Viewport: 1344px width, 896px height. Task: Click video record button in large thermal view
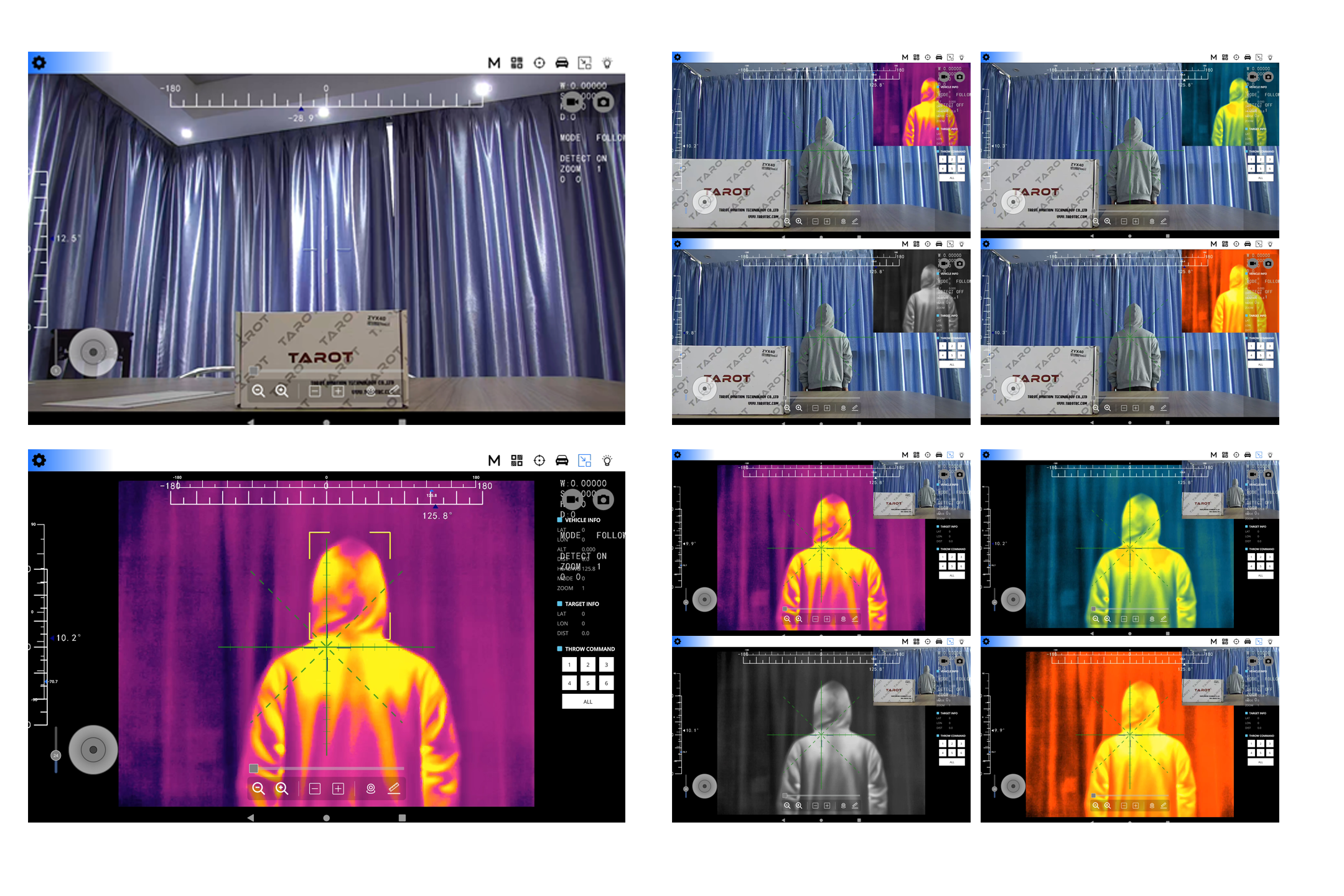(571, 499)
